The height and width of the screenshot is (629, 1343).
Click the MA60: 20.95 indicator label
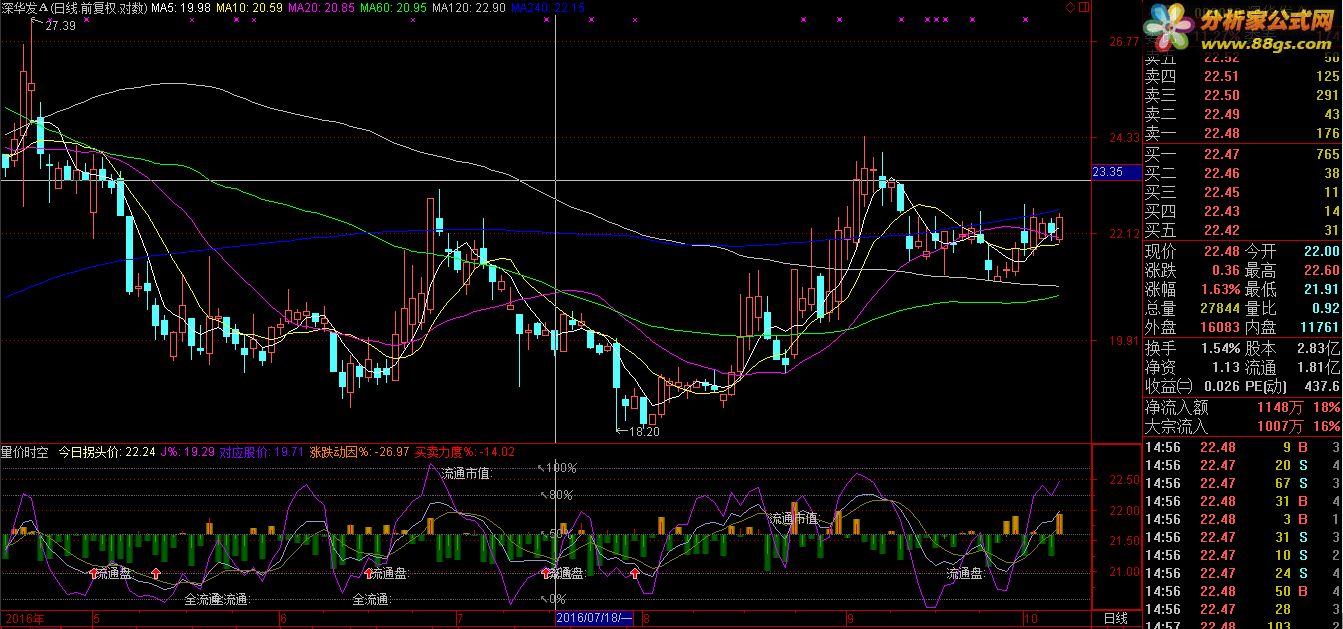point(393,8)
